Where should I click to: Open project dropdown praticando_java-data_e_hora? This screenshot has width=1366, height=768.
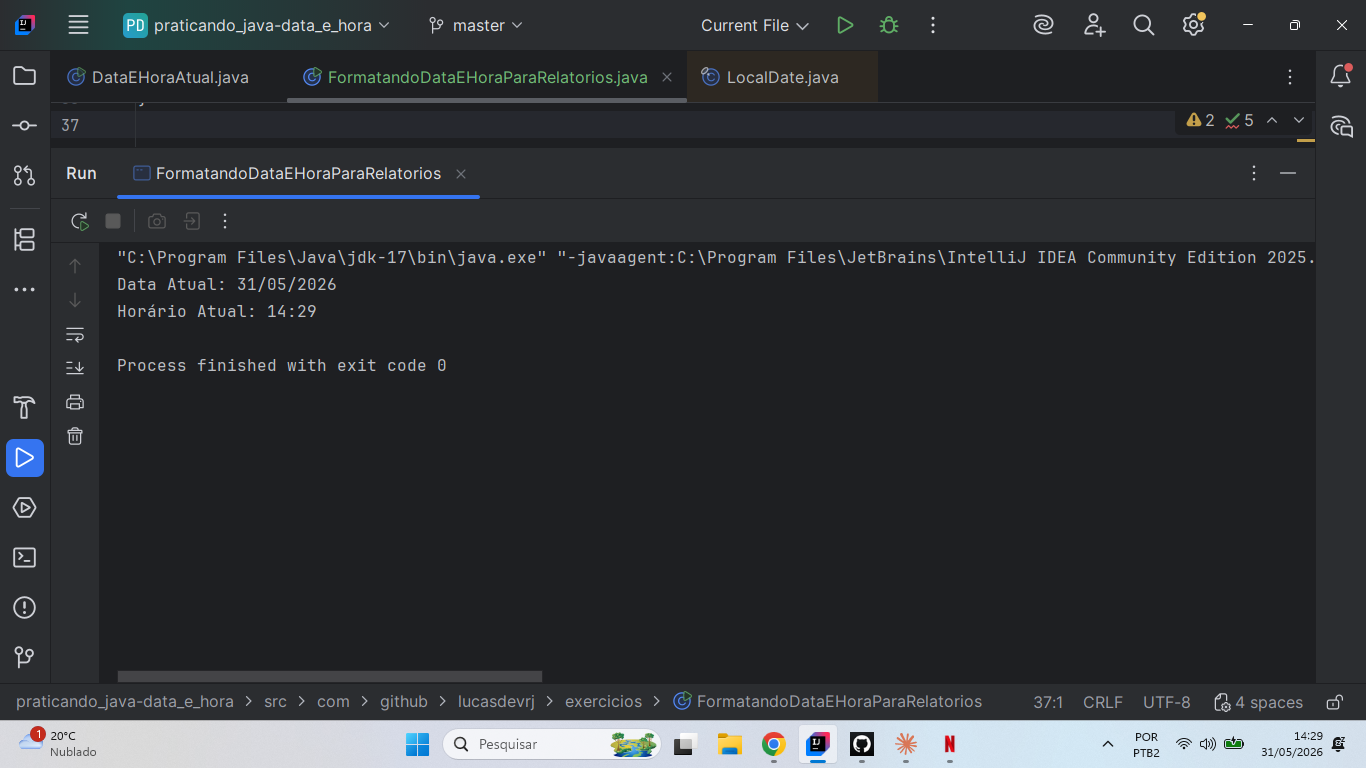point(257,25)
